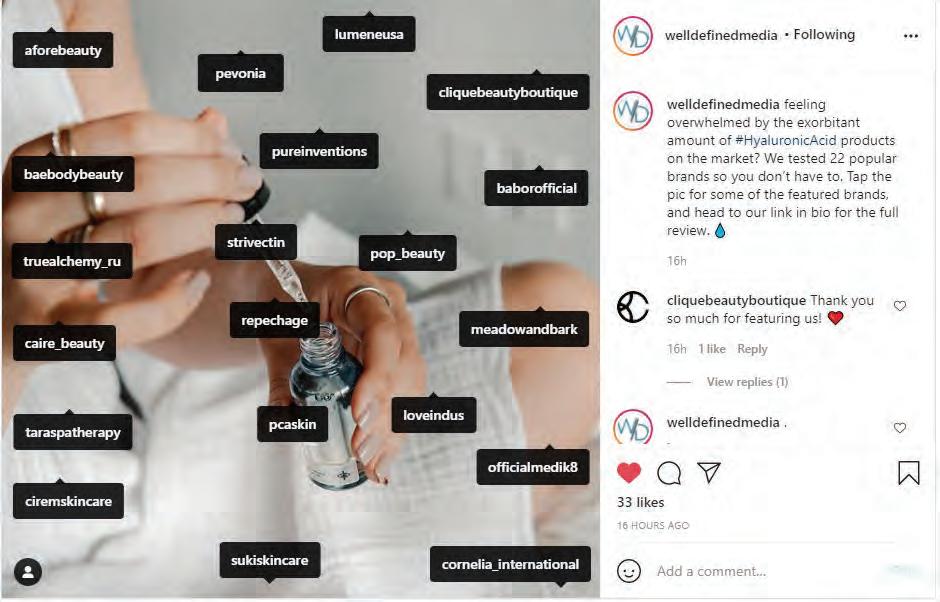Click the 33 likes count
The image size is (940, 602).
tap(640, 502)
